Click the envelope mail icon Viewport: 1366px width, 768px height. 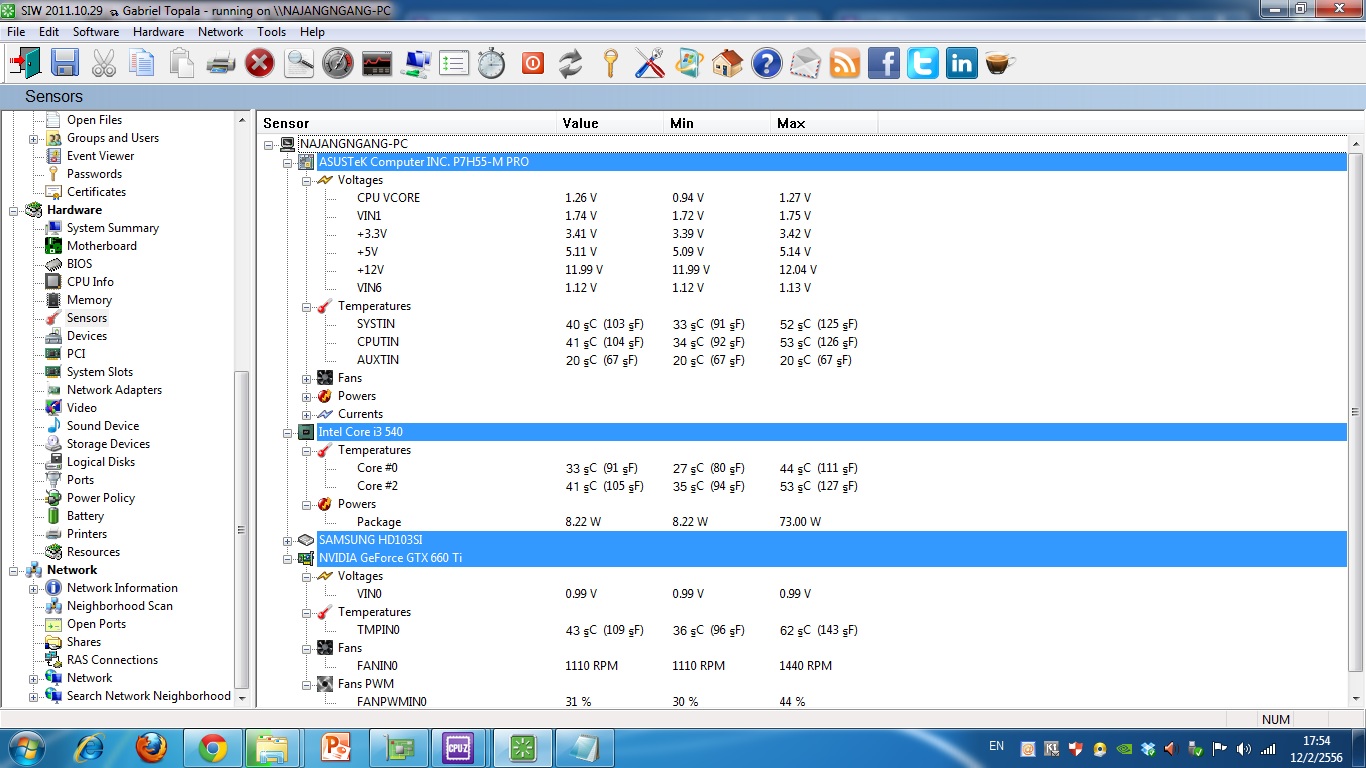click(x=805, y=64)
